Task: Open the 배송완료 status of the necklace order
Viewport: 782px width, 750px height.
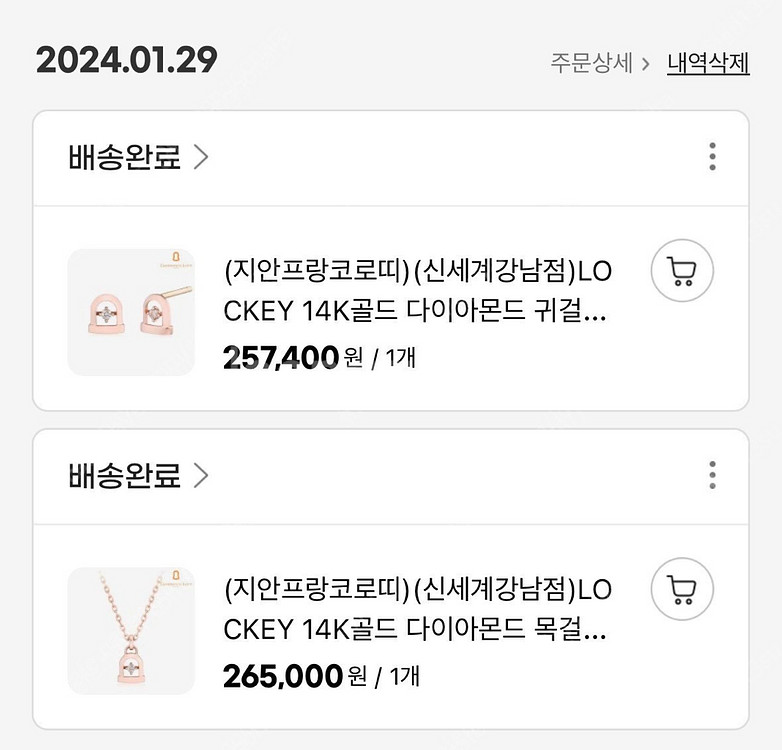Action: click(x=125, y=475)
